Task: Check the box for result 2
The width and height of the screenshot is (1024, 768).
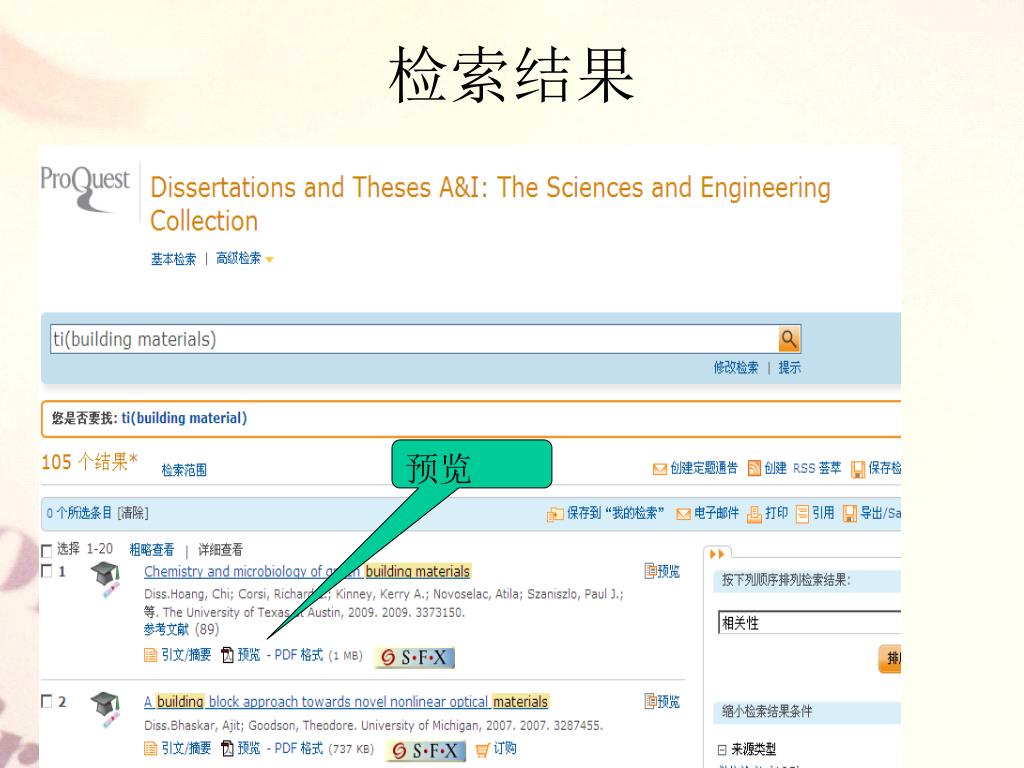Action: coord(46,701)
